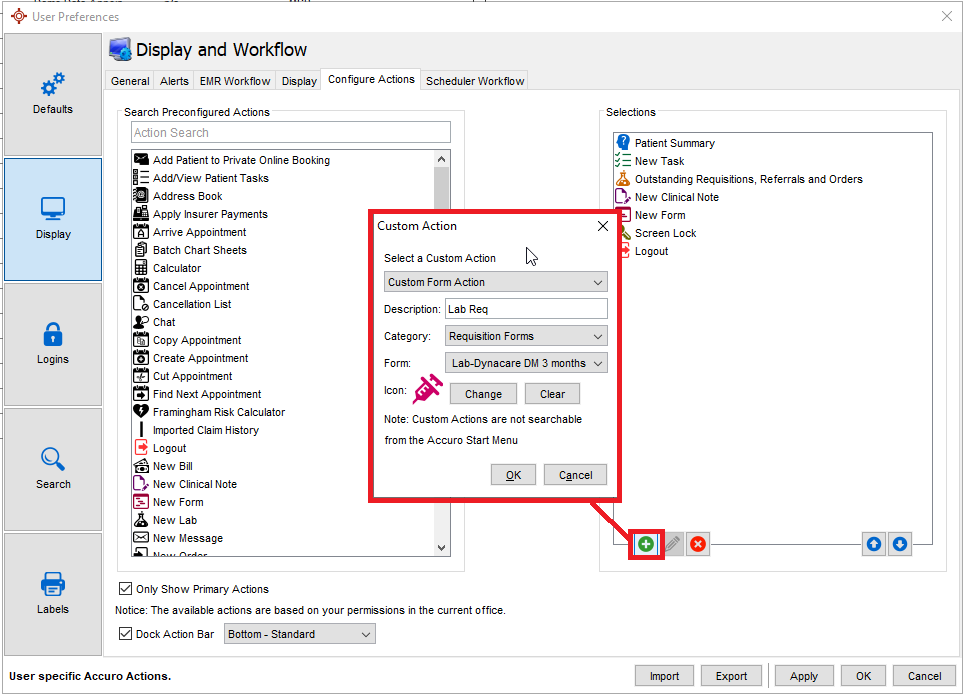Expand the Custom Form Action dropdown
The width and height of the screenshot is (965, 697).
(496, 283)
